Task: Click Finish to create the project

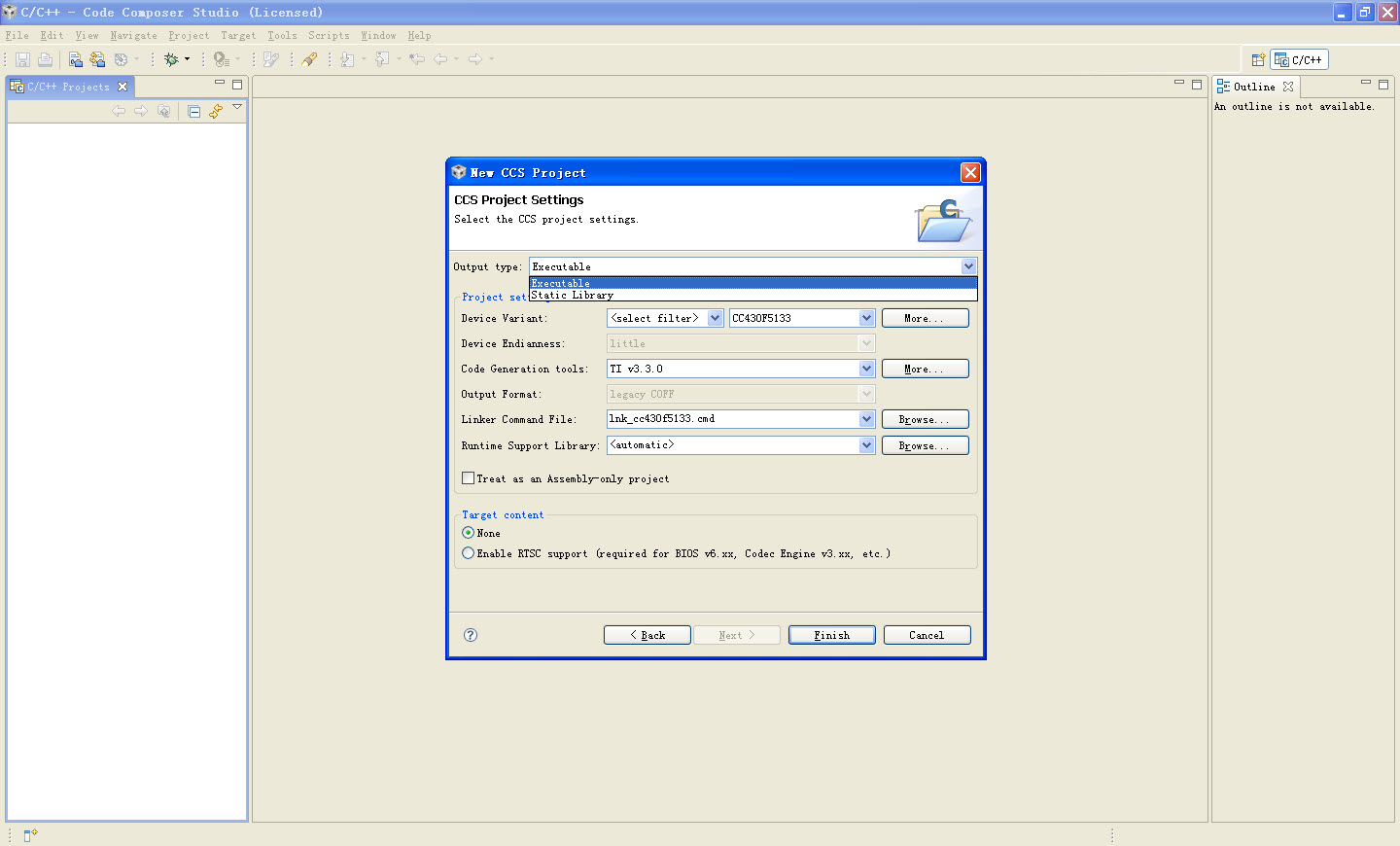Action: [832, 635]
